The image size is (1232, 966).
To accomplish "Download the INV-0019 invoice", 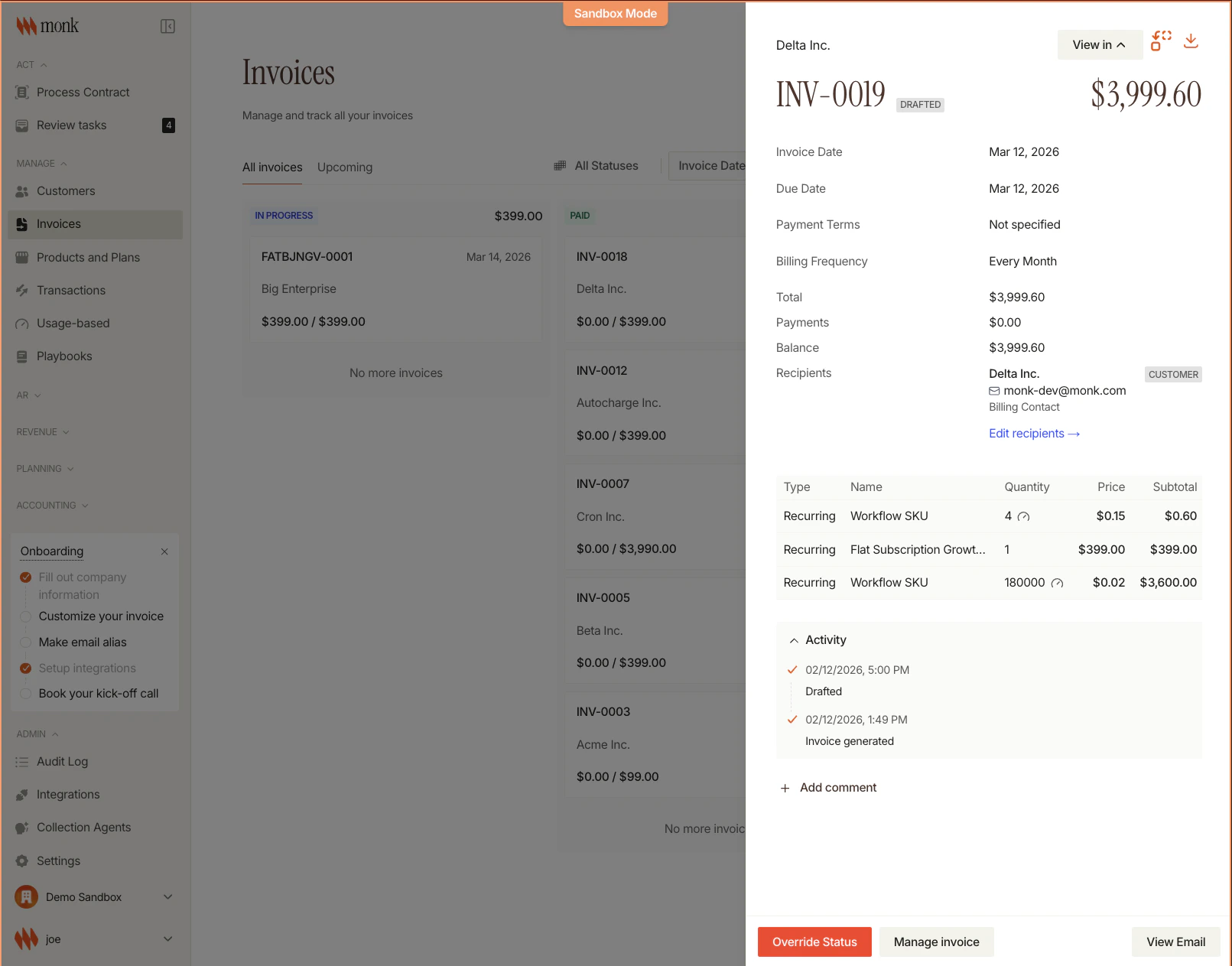I will pyautogui.click(x=1191, y=41).
